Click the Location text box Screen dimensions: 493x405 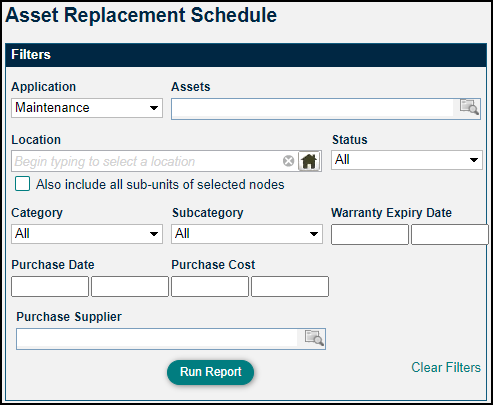pyautogui.click(x=147, y=161)
